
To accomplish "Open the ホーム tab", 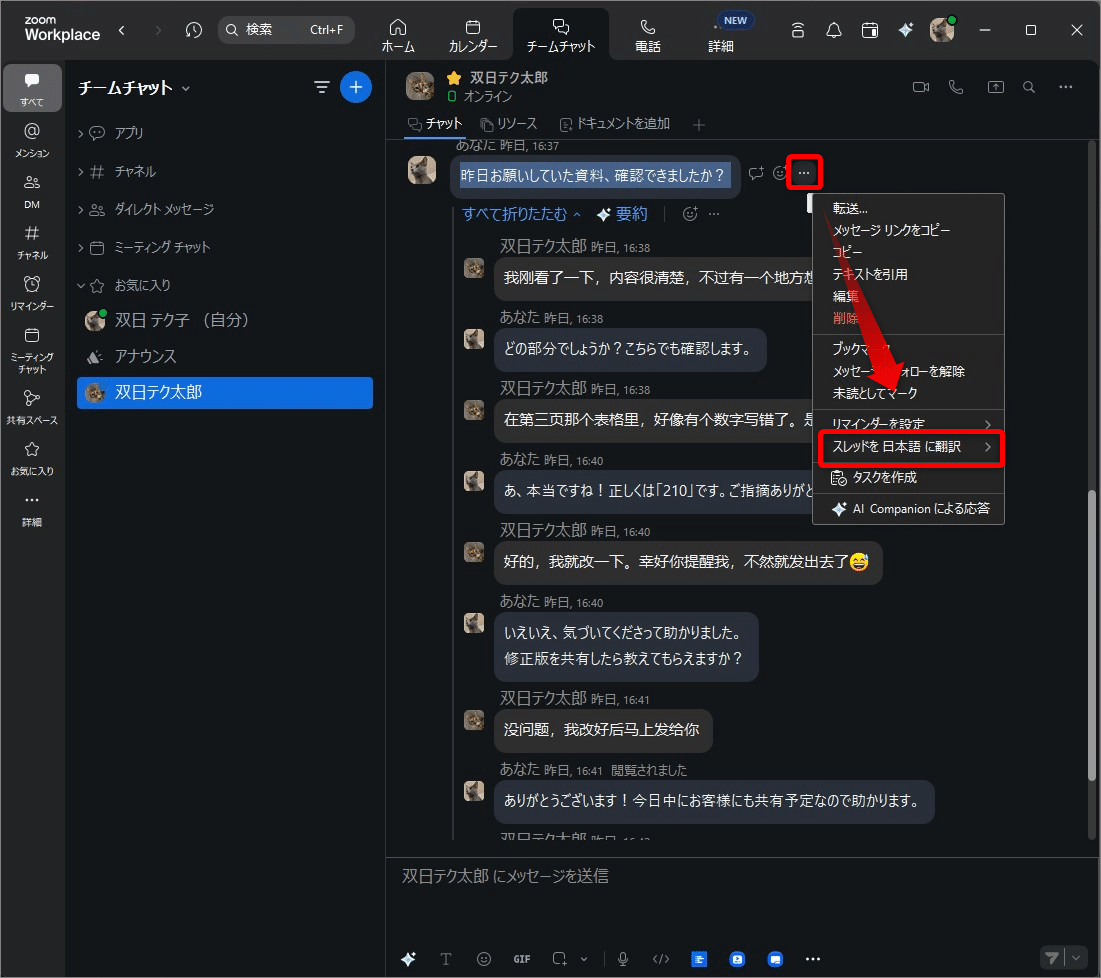I will pyautogui.click(x=398, y=35).
